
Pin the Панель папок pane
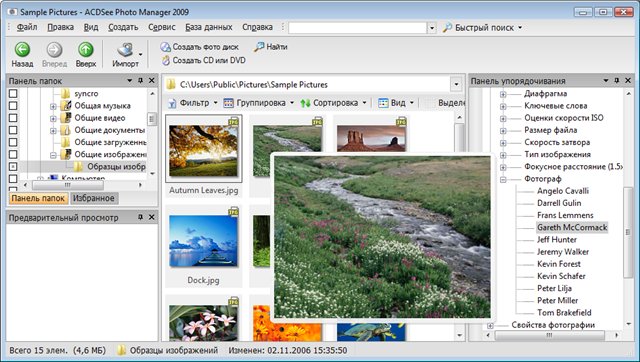(x=140, y=80)
